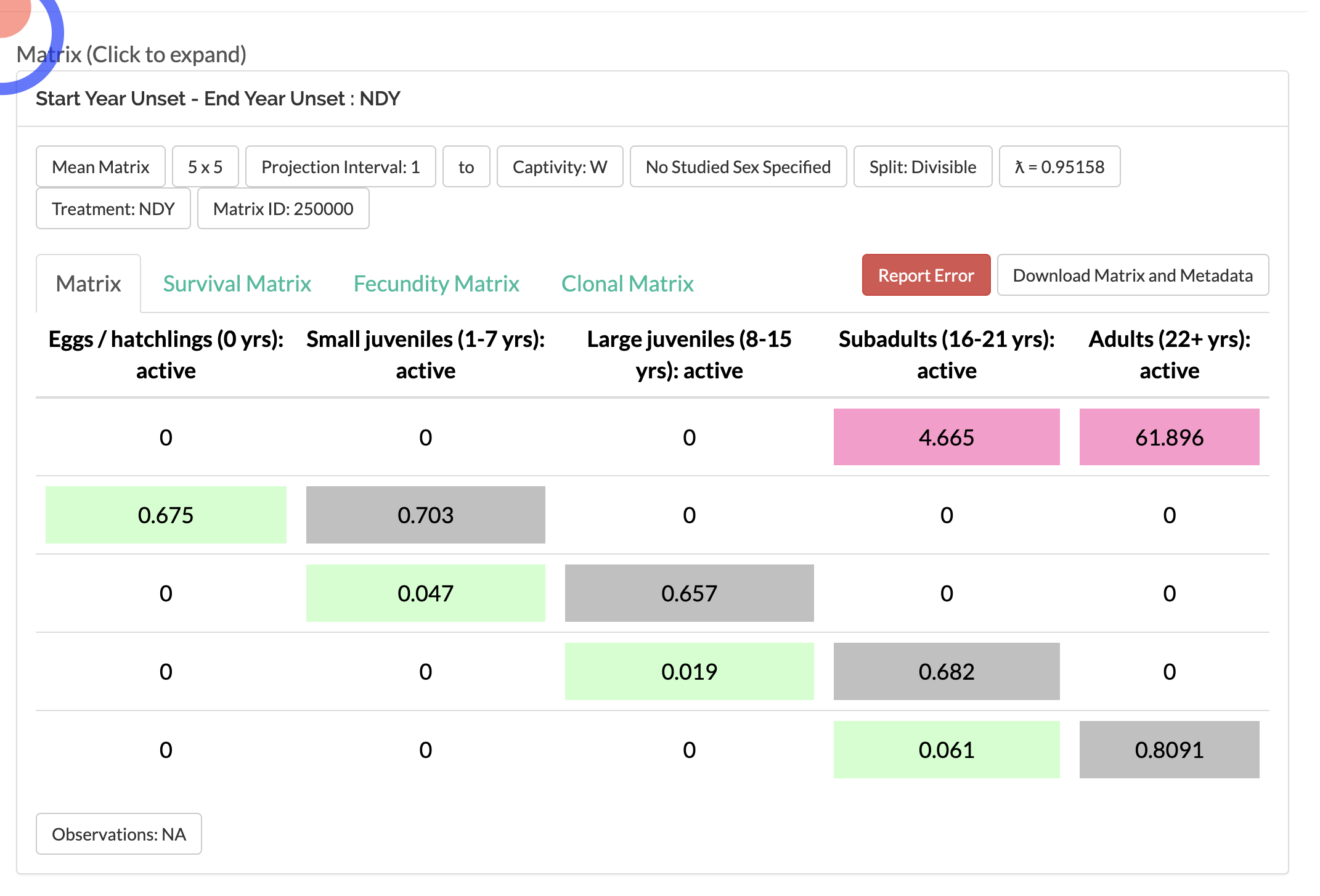Download Matrix and Metadata

tap(1133, 275)
